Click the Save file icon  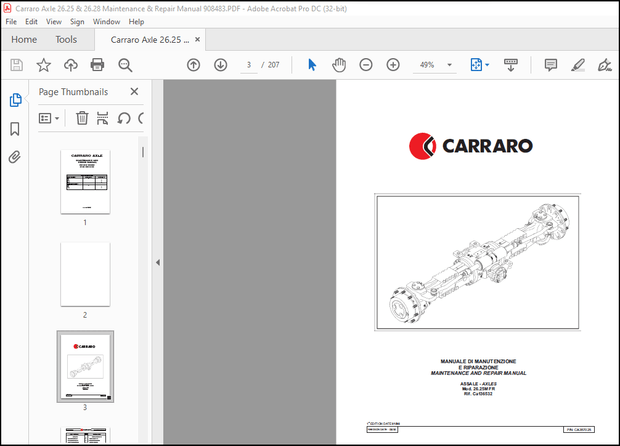pos(16,65)
